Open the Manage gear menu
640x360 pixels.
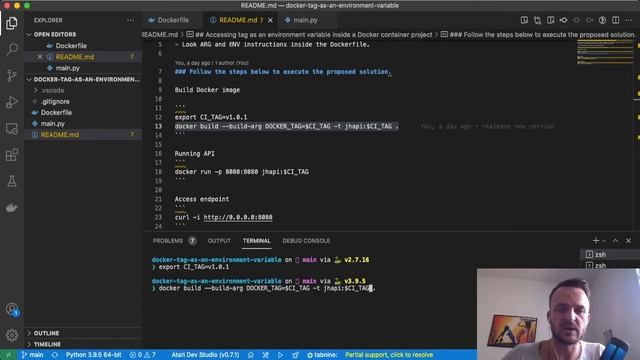click(x=12, y=335)
